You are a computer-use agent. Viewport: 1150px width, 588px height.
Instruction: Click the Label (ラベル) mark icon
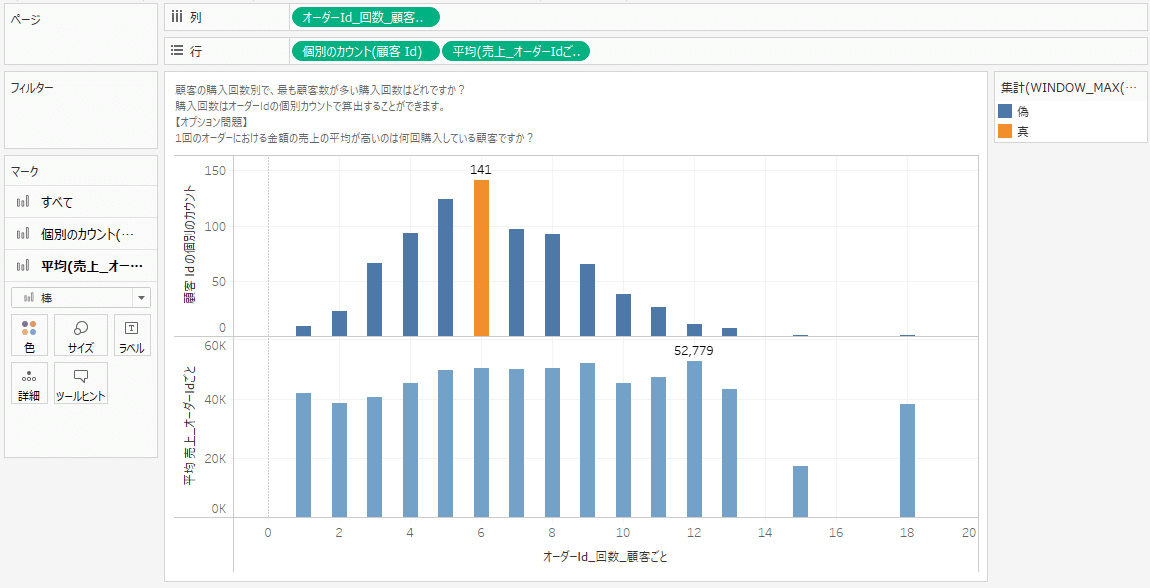pos(130,335)
